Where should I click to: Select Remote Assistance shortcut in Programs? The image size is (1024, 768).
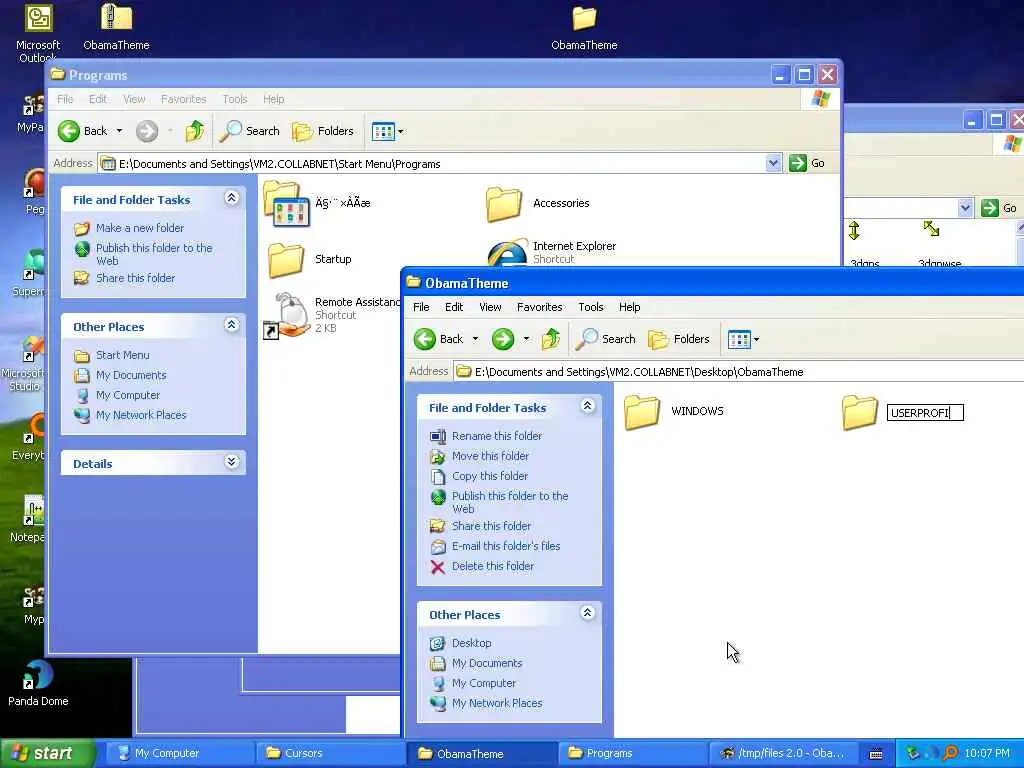[x=285, y=315]
